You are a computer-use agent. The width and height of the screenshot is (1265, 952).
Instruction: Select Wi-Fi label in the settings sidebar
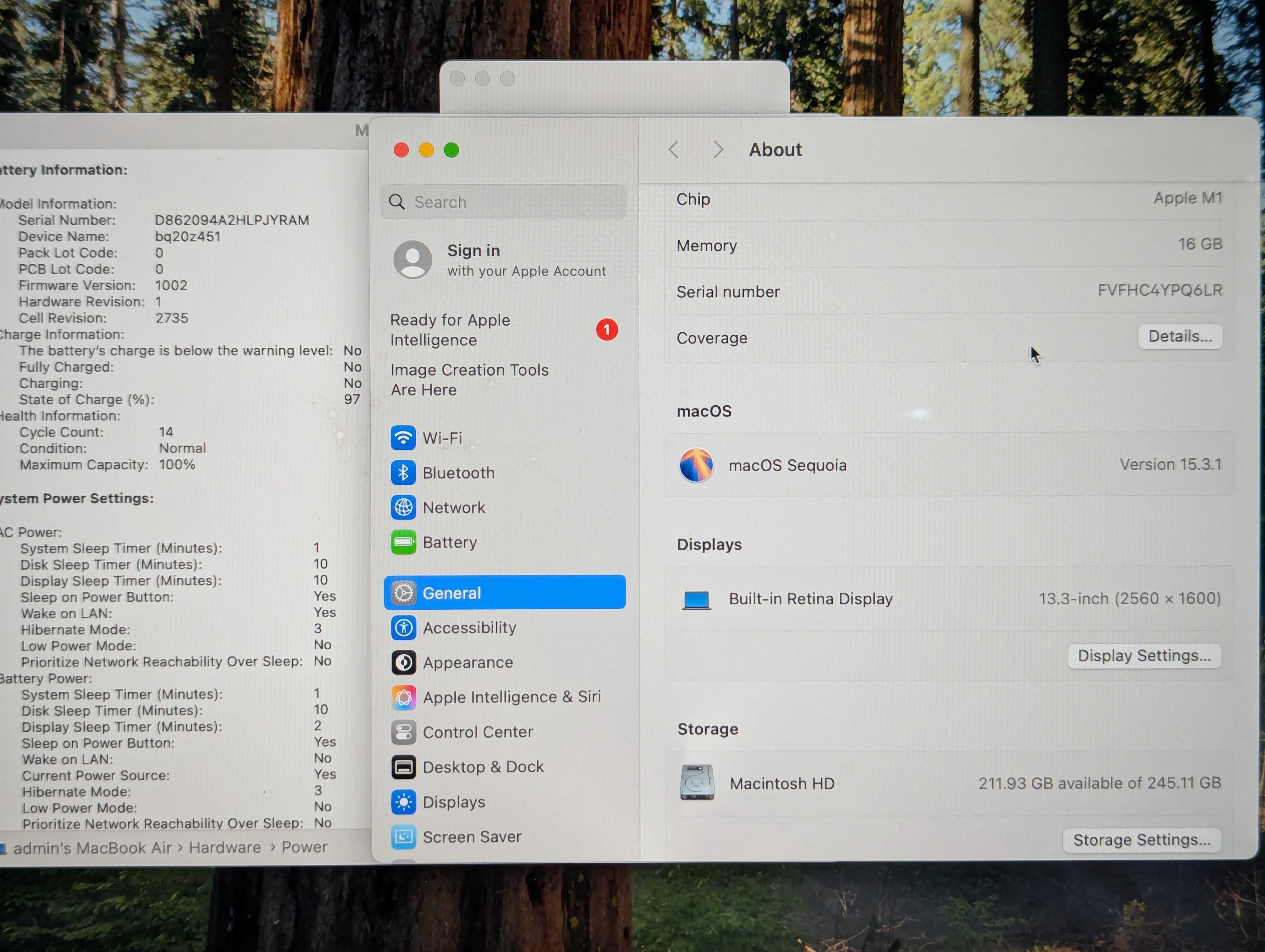coord(442,438)
